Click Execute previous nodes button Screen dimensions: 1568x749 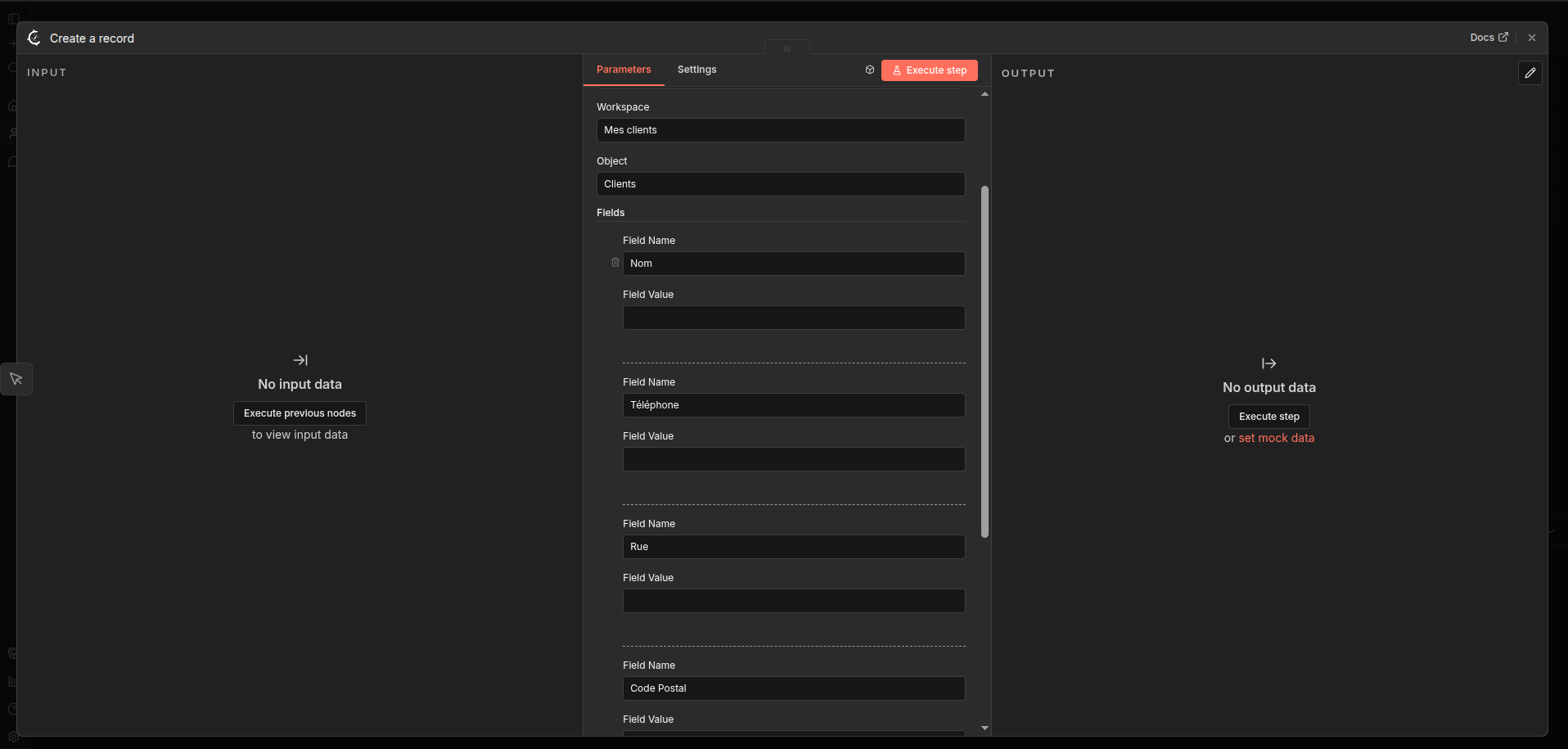pos(300,413)
